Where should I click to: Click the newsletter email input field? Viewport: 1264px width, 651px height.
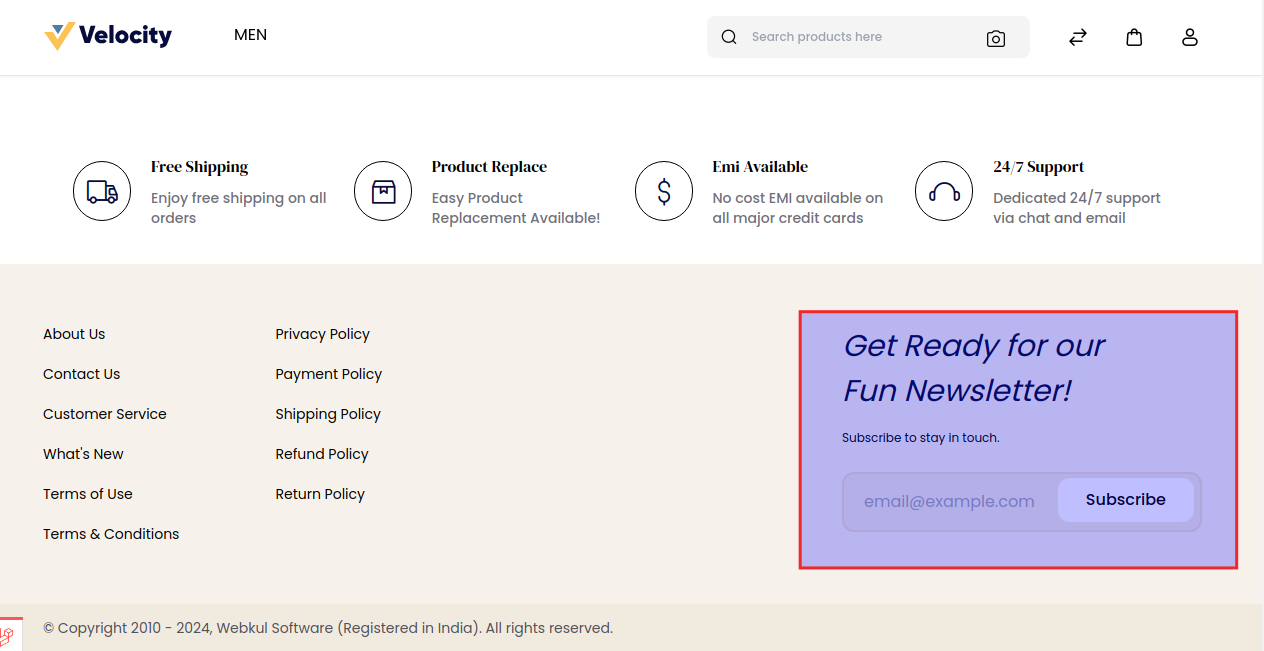(950, 501)
